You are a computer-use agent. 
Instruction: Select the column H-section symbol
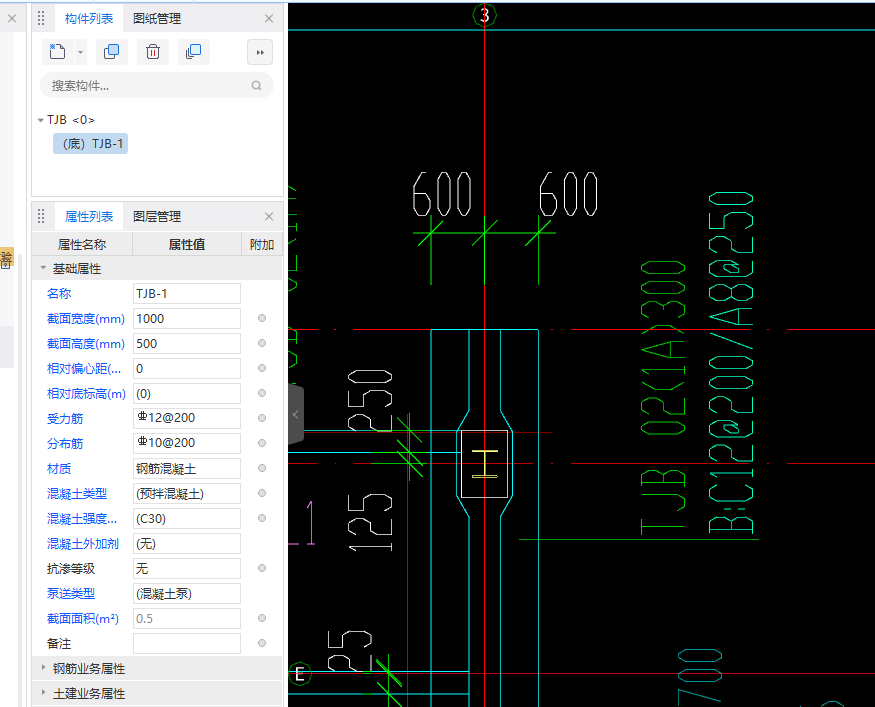pos(484,463)
